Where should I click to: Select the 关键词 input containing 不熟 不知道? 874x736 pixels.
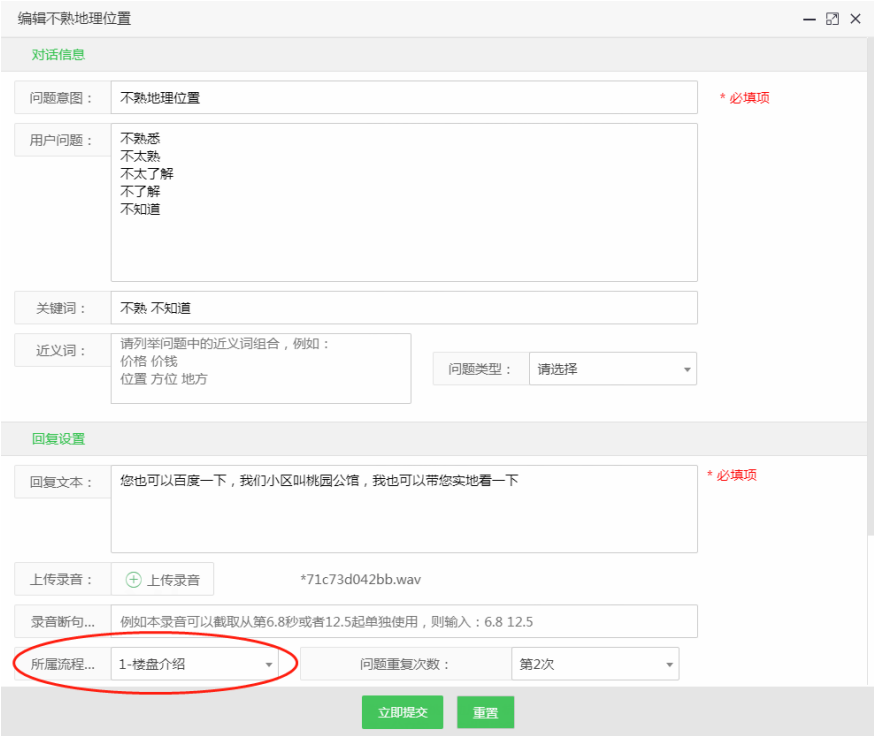coord(403,308)
